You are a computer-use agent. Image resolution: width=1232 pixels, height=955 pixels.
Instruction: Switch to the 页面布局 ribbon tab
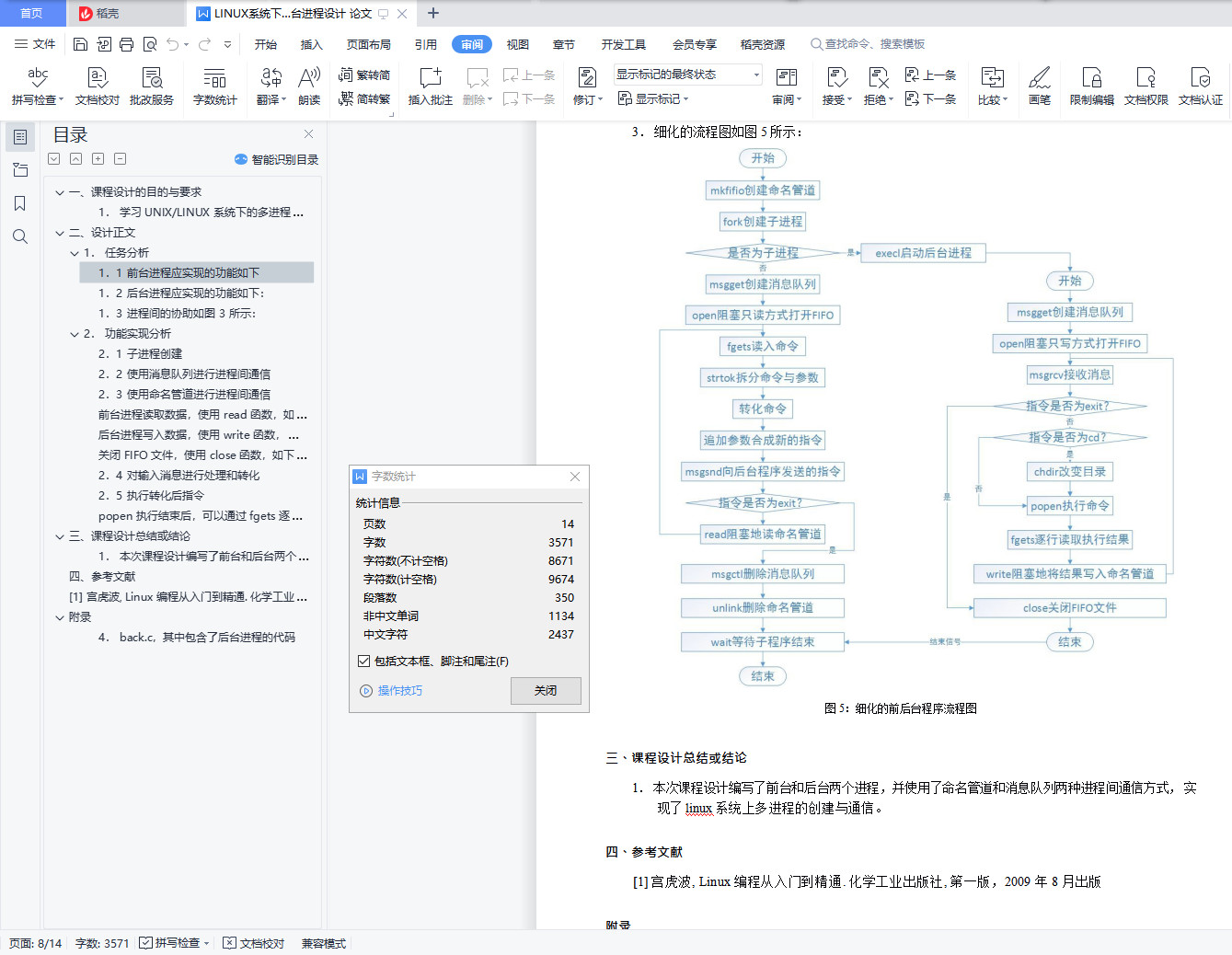(369, 44)
